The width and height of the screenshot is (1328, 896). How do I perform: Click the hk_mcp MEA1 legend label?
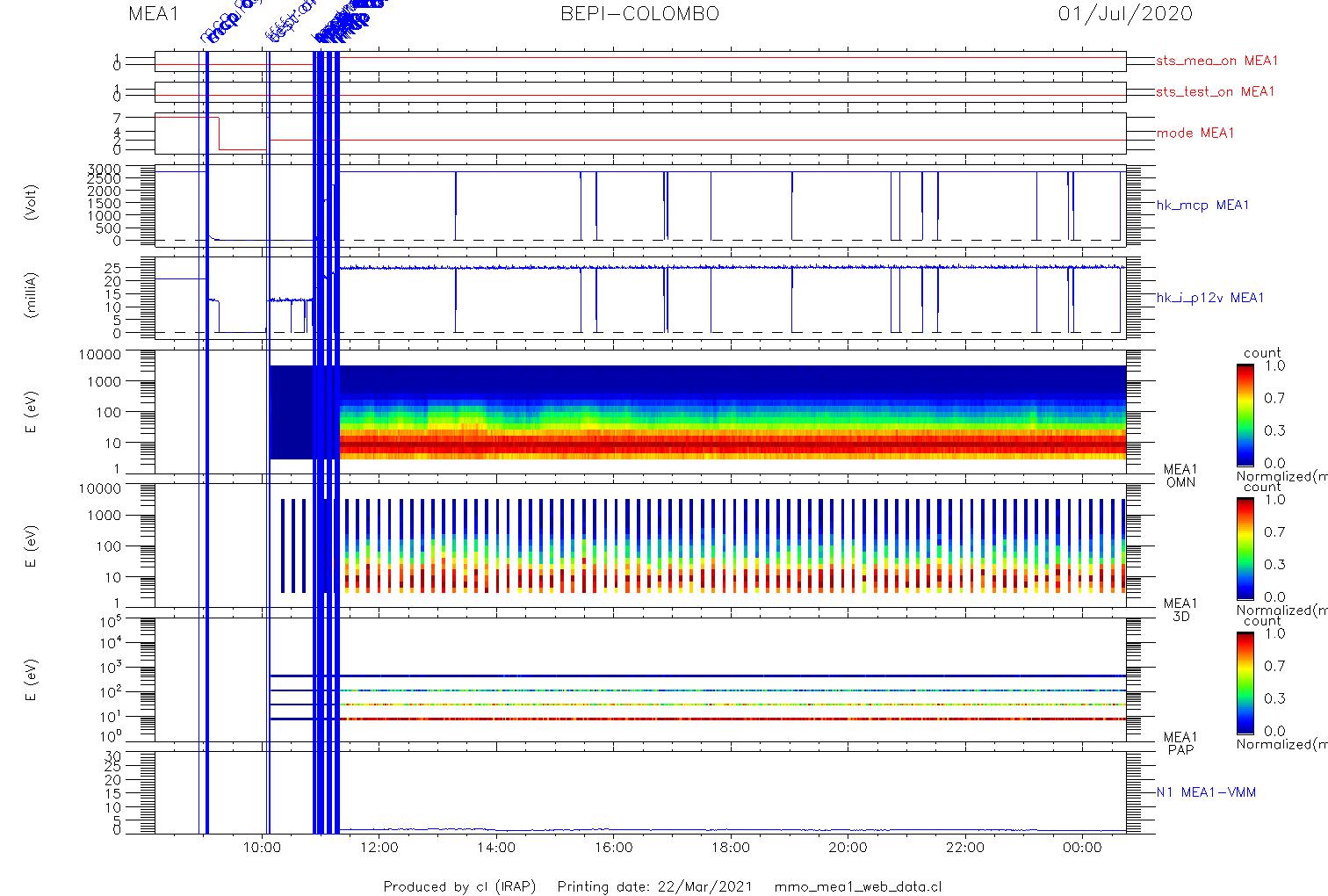(x=1202, y=205)
